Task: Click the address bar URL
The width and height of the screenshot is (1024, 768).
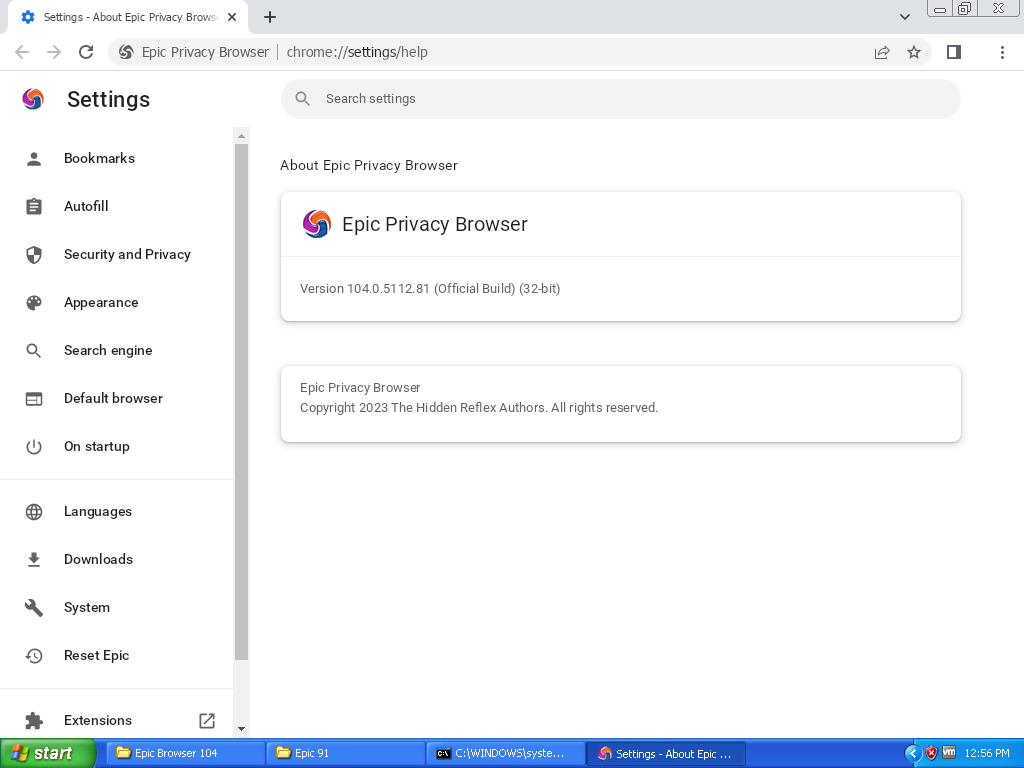Action: click(x=357, y=52)
